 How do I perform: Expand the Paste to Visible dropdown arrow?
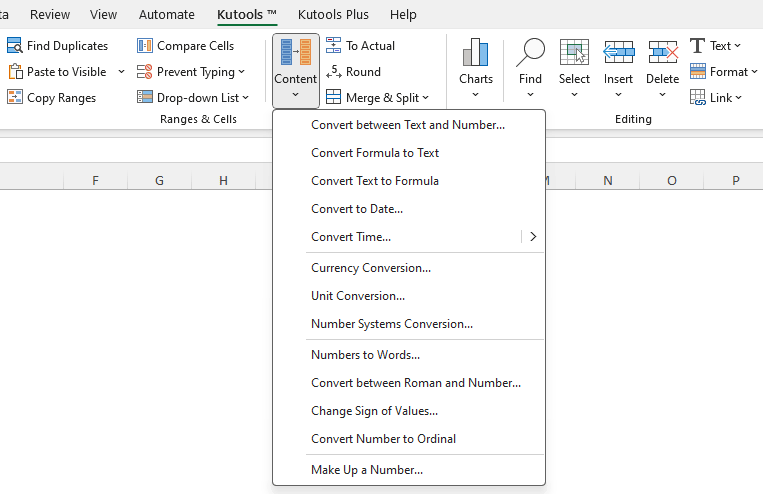[x=121, y=72]
